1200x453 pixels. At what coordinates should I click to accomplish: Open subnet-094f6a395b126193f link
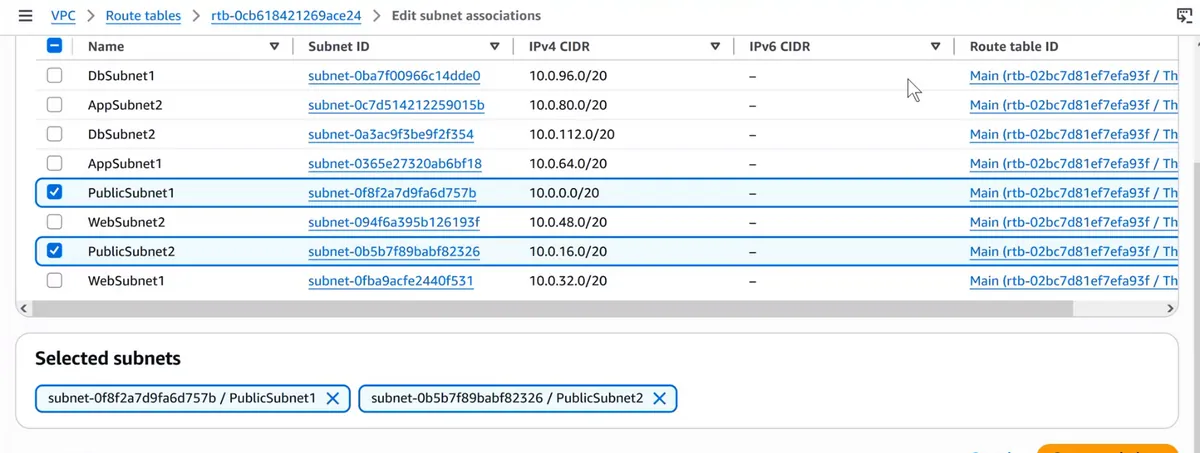394,222
